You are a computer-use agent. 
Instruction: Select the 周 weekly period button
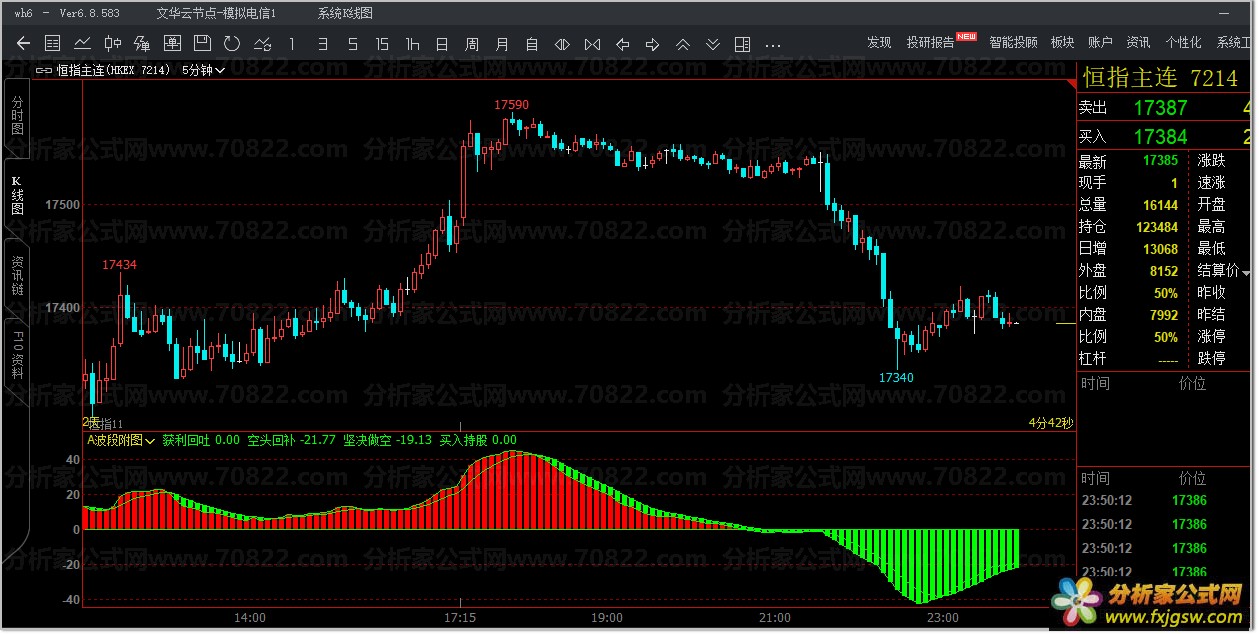click(472, 44)
